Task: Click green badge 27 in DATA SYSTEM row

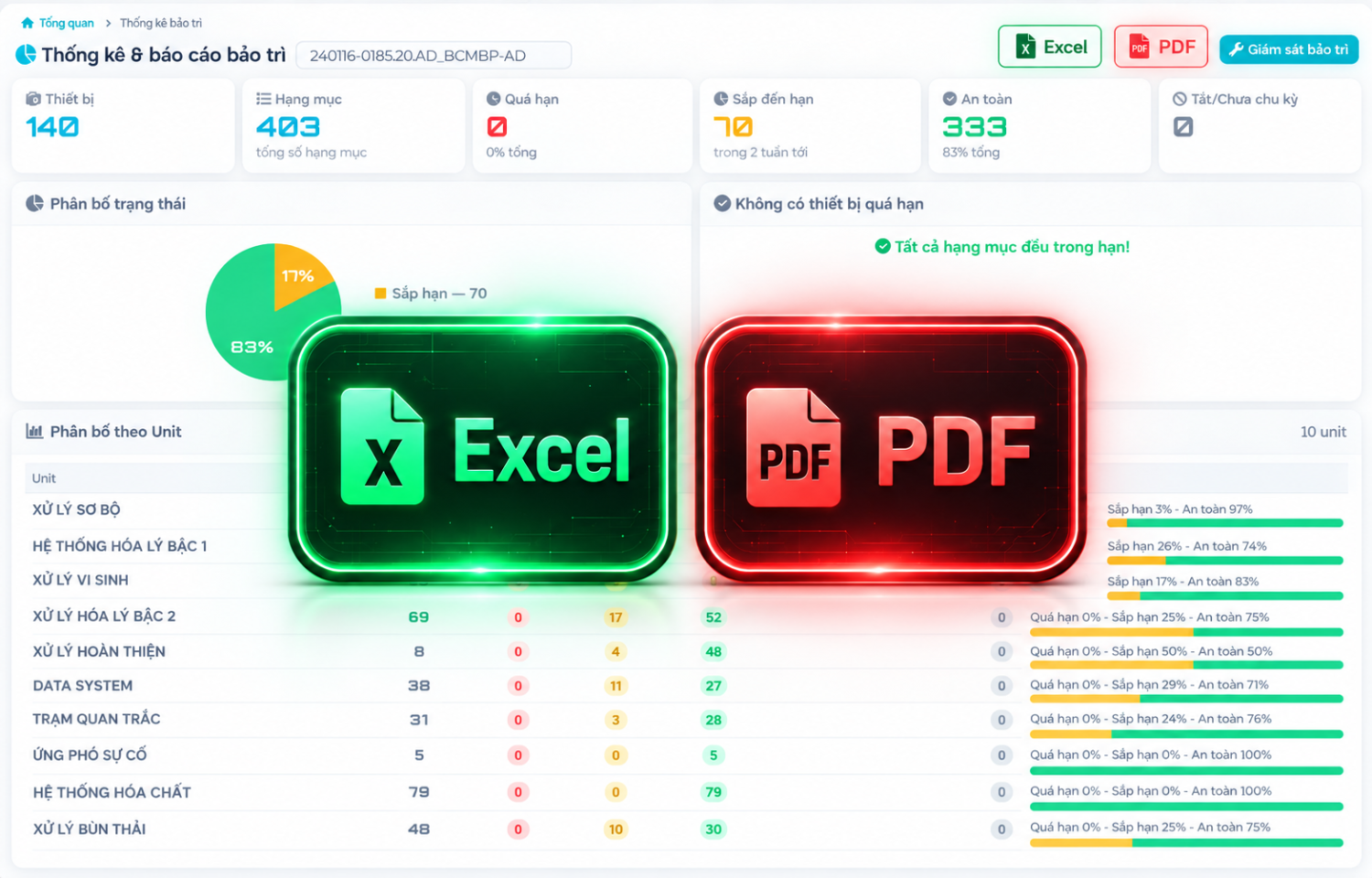Action: 713,686
